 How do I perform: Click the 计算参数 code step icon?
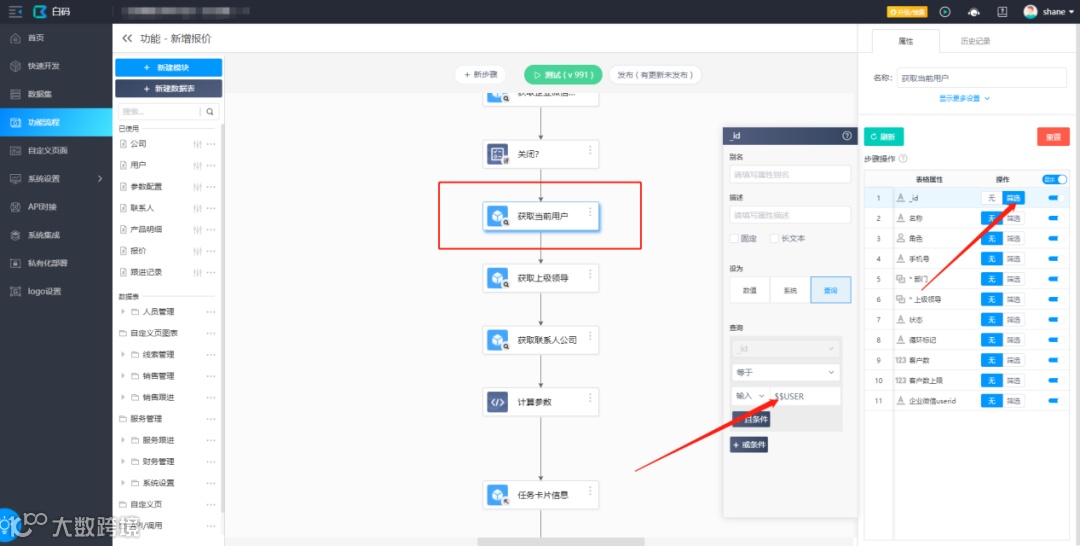497,402
